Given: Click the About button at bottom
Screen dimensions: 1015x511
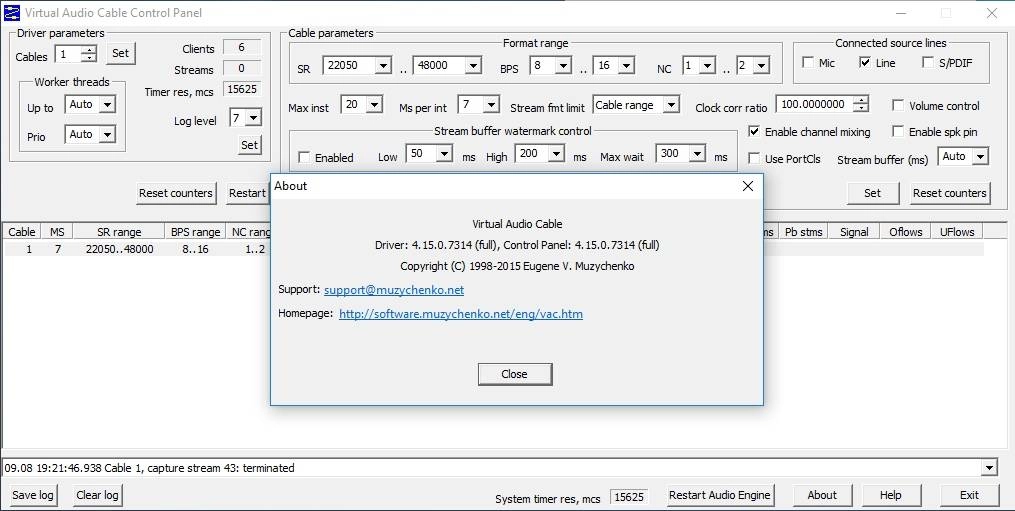Looking at the screenshot, I should 822,495.
